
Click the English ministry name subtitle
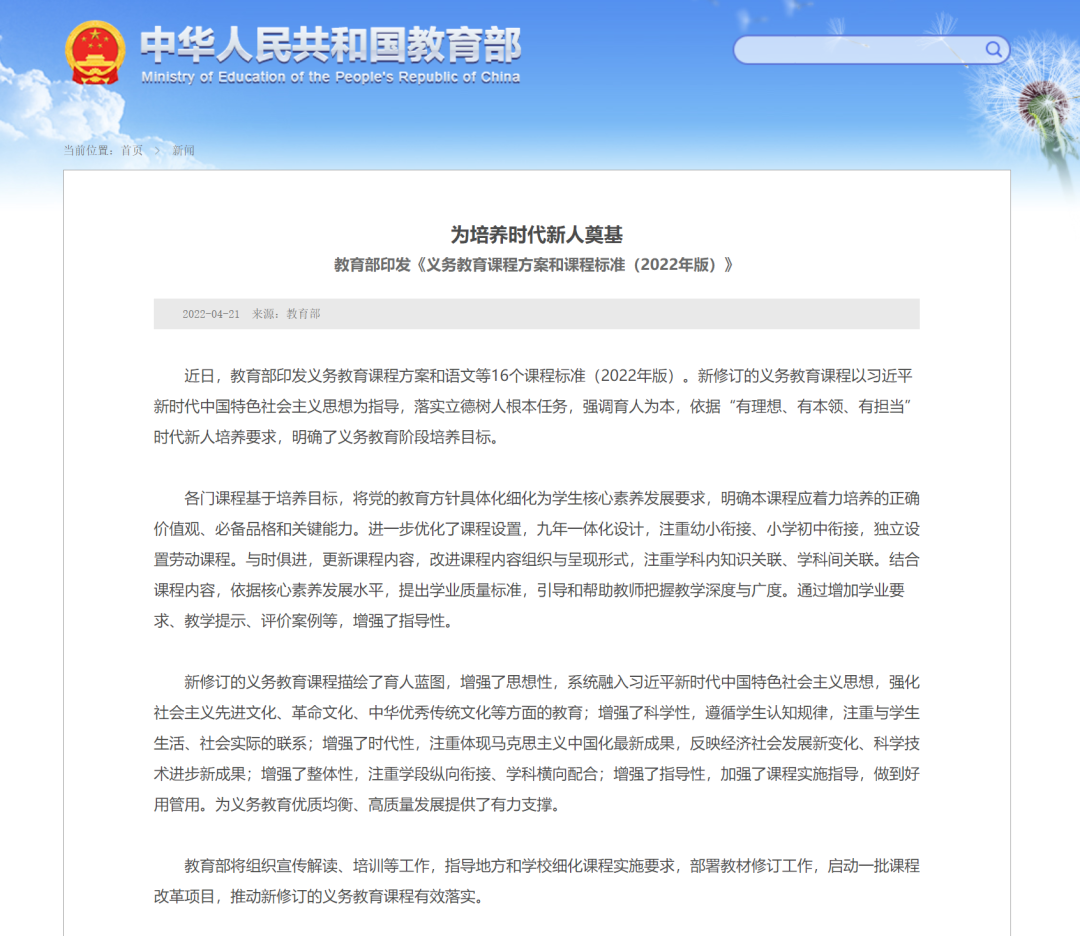click(x=331, y=77)
